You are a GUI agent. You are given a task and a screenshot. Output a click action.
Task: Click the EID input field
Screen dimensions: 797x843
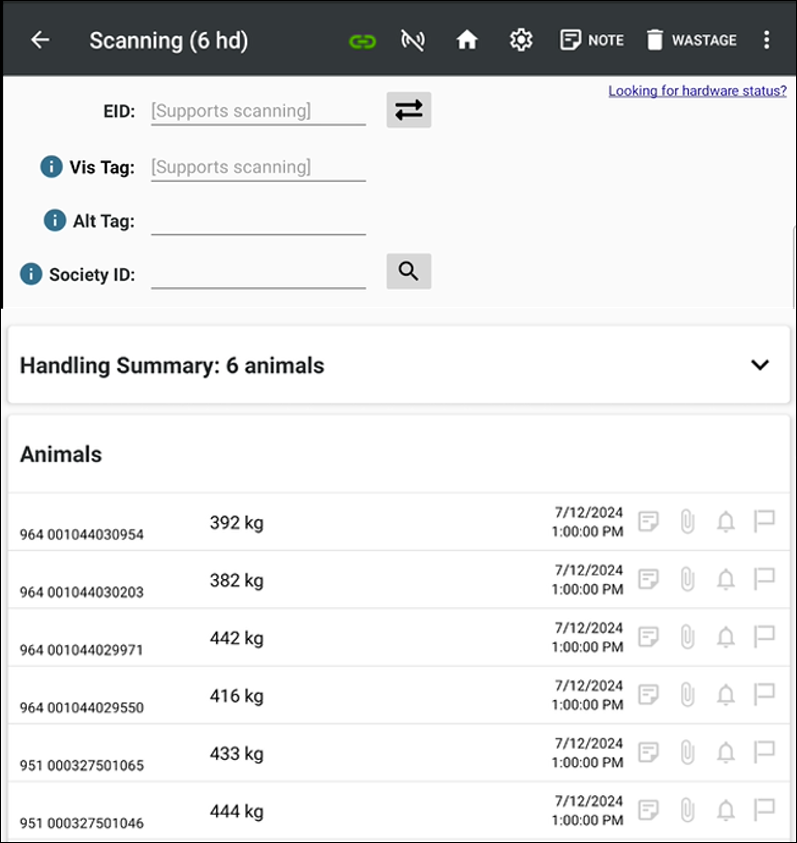(258, 111)
